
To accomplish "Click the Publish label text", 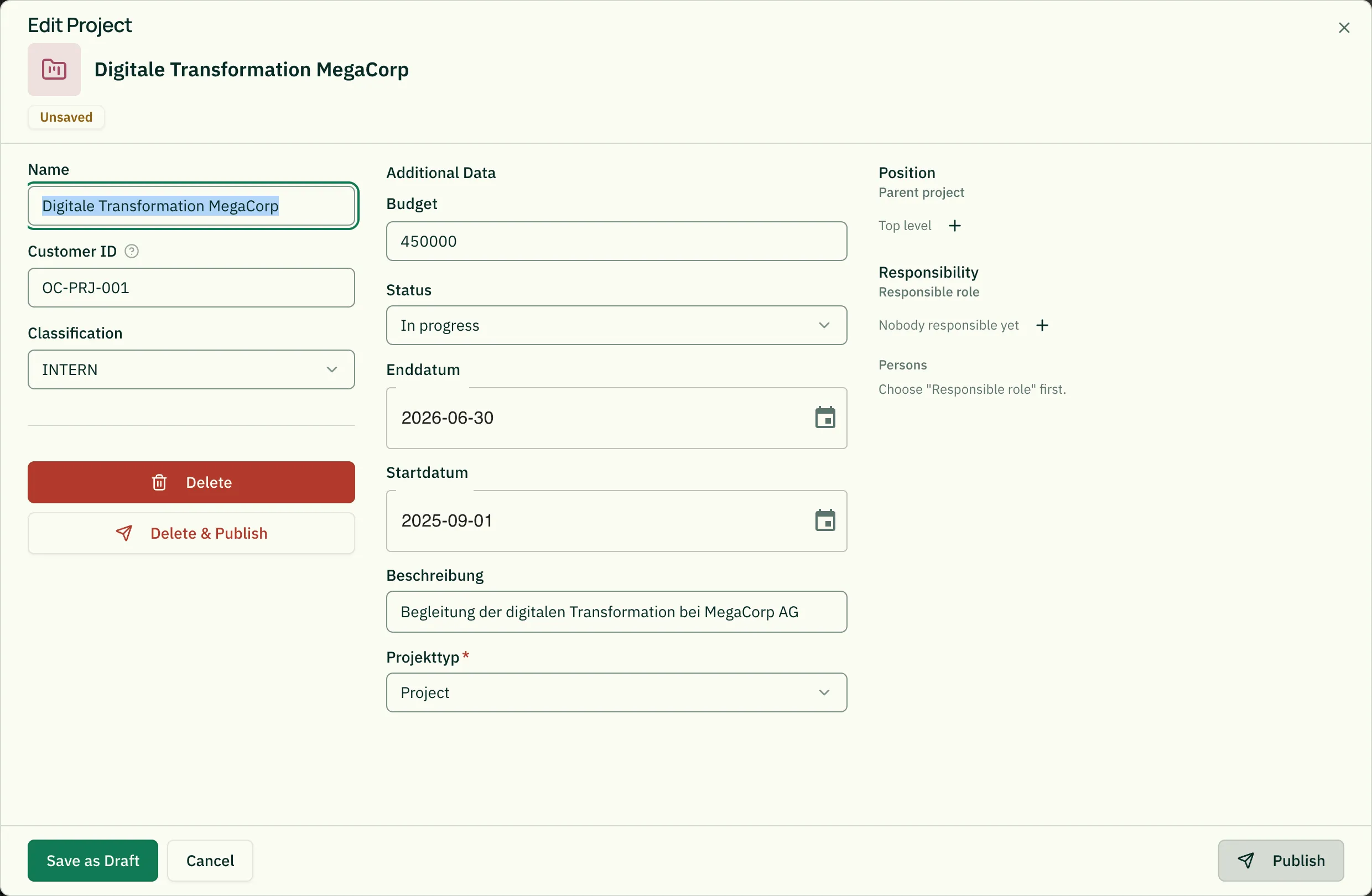I will [x=1298, y=861].
